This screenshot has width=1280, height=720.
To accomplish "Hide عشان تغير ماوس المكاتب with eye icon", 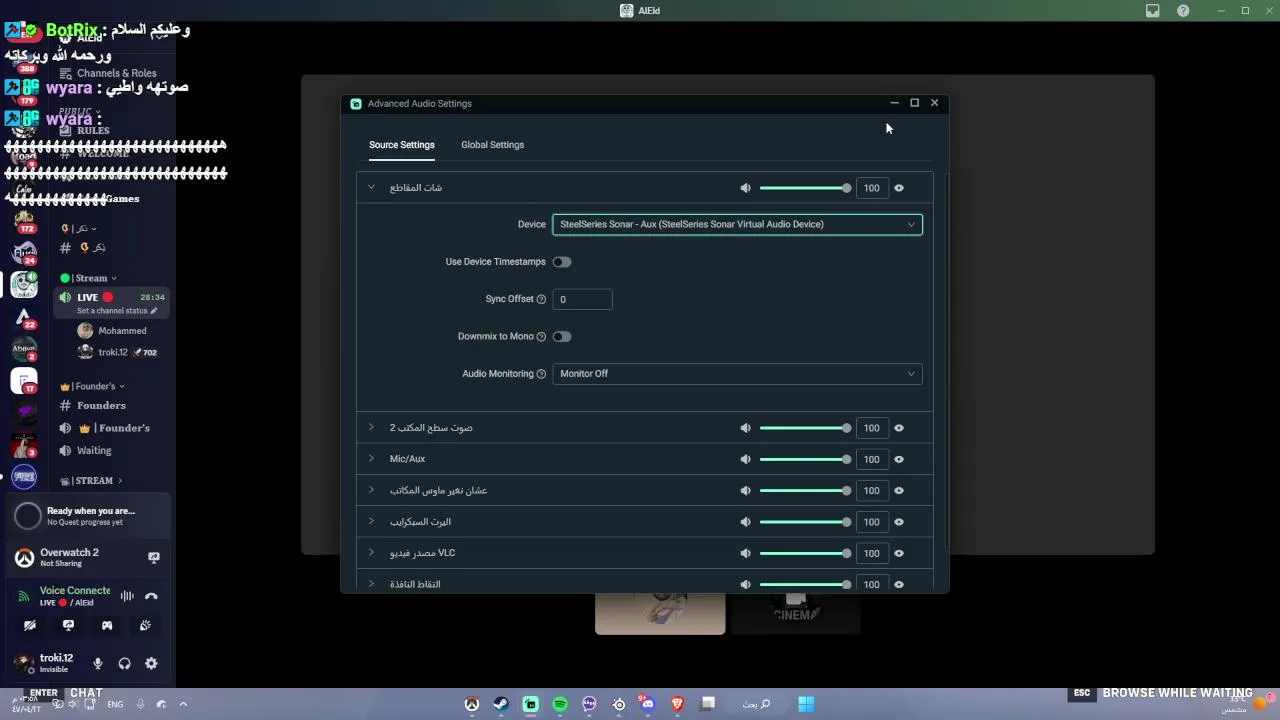I will click(x=899, y=490).
